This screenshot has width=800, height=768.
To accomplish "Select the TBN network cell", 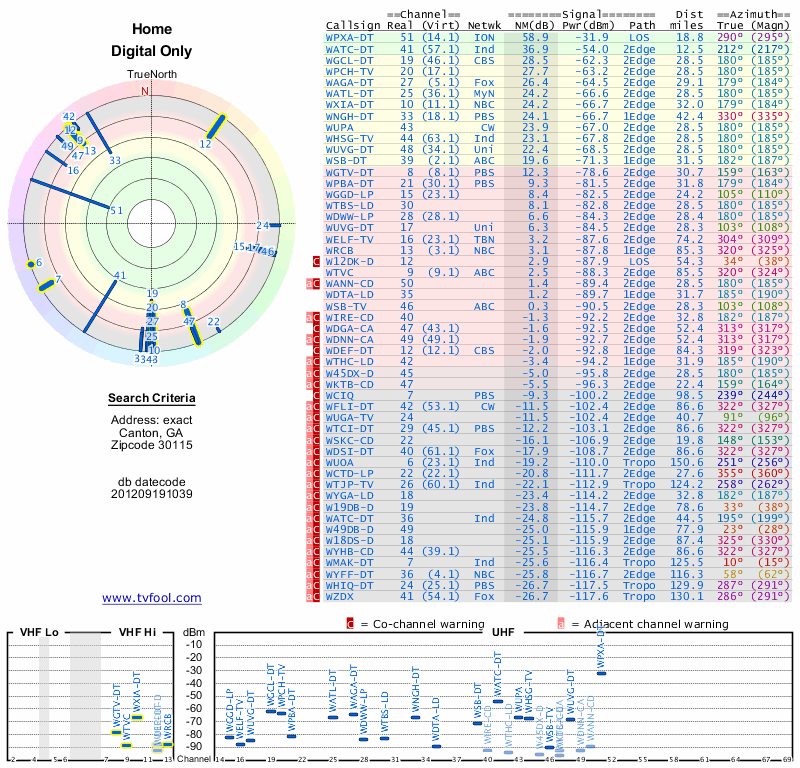I will pyautogui.click(x=484, y=239).
